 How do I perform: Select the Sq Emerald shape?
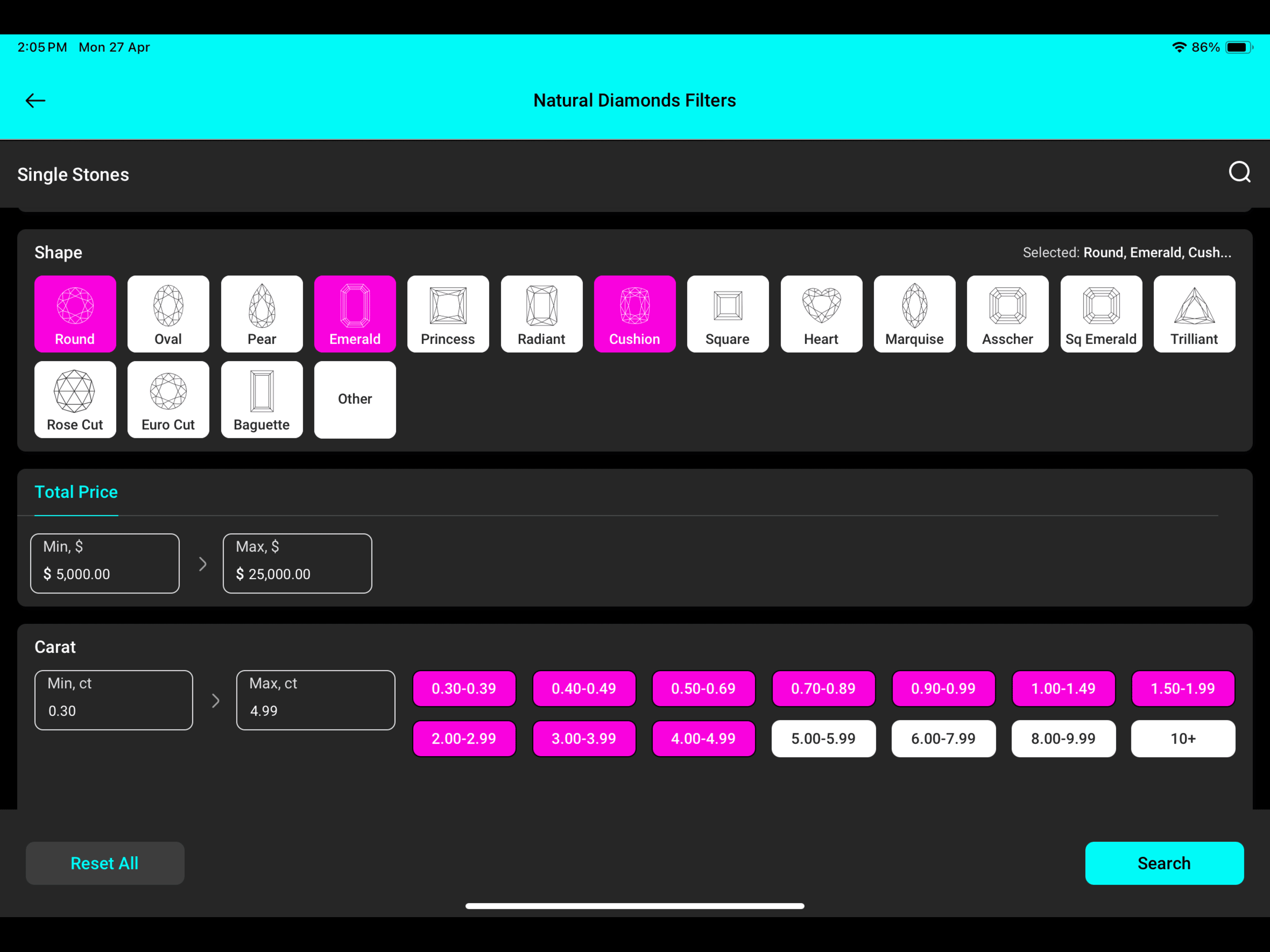[1101, 313]
